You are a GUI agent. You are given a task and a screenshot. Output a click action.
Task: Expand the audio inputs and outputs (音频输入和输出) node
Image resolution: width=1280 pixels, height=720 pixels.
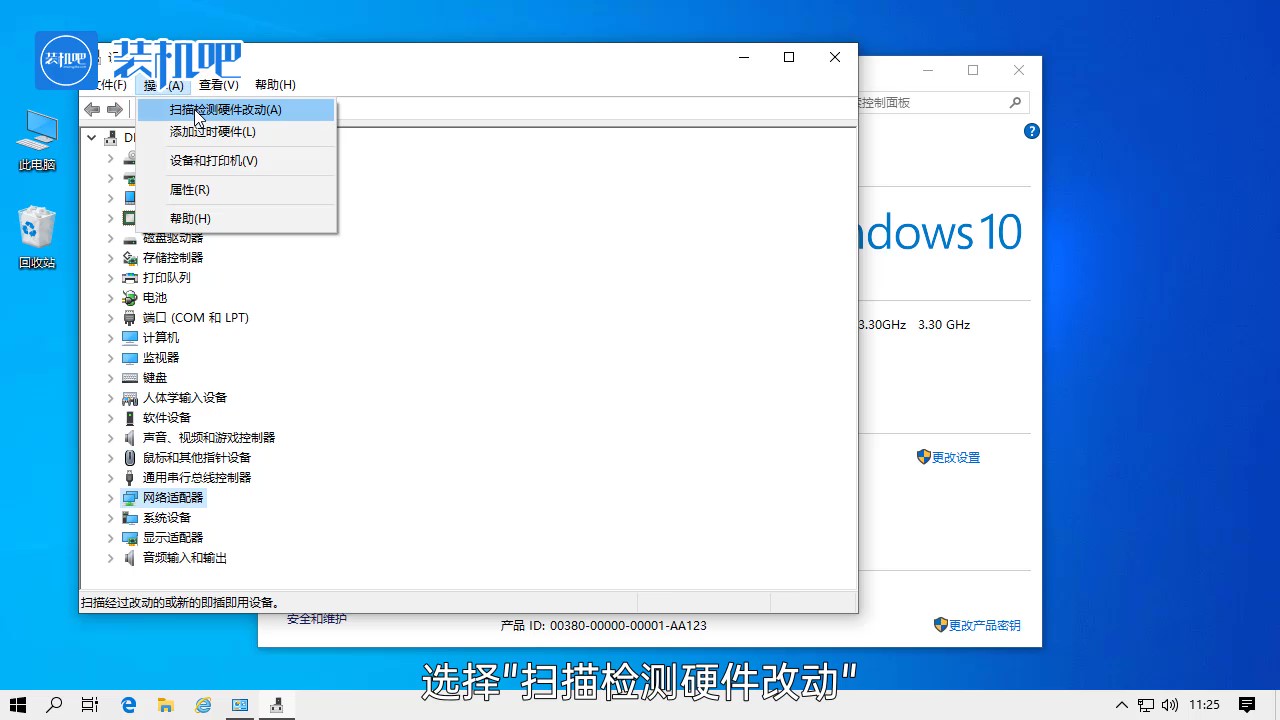tap(111, 558)
